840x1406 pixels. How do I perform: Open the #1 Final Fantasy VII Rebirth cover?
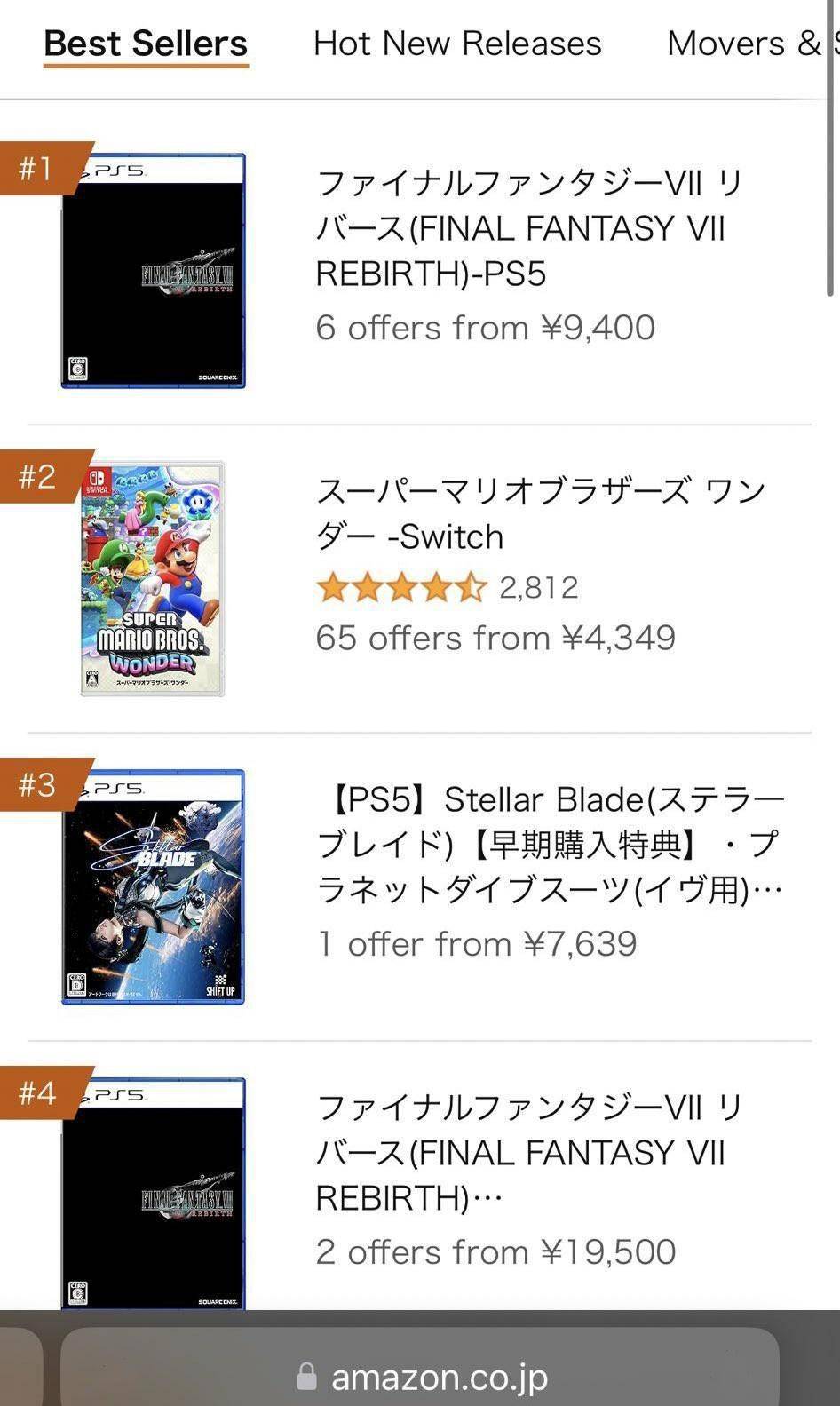[x=153, y=271]
